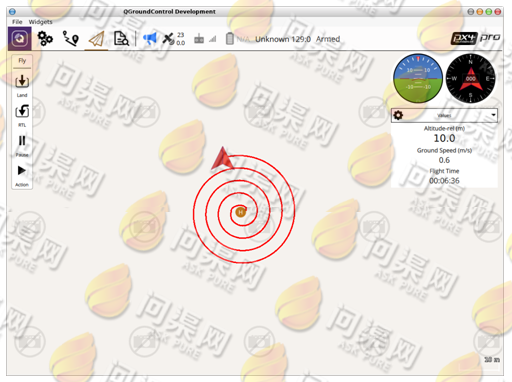Select the Fly view paper plane icon
Screen dimensions: 512x382
coord(96,39)
